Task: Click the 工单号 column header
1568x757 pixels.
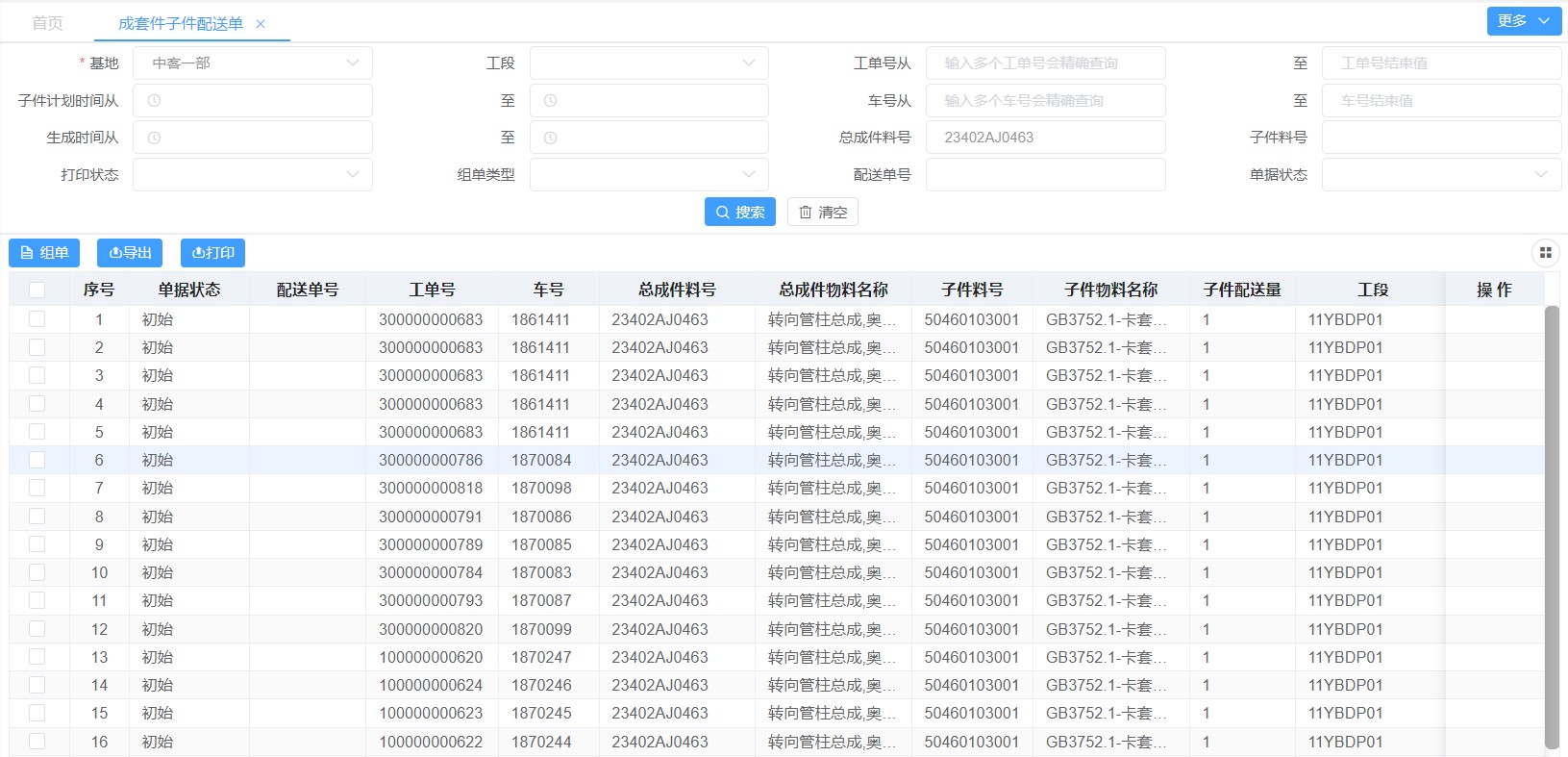Action: click(x=432, y=290)
